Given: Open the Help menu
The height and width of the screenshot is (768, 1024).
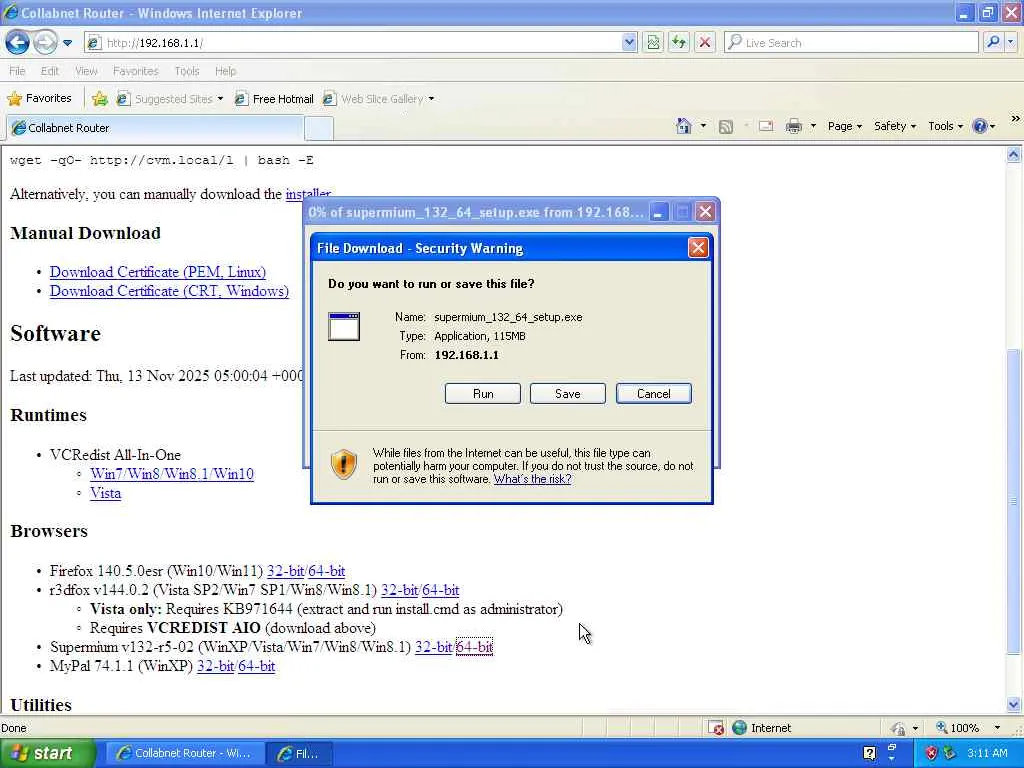Looking at the screenshot, I should [x=225, y=71].
